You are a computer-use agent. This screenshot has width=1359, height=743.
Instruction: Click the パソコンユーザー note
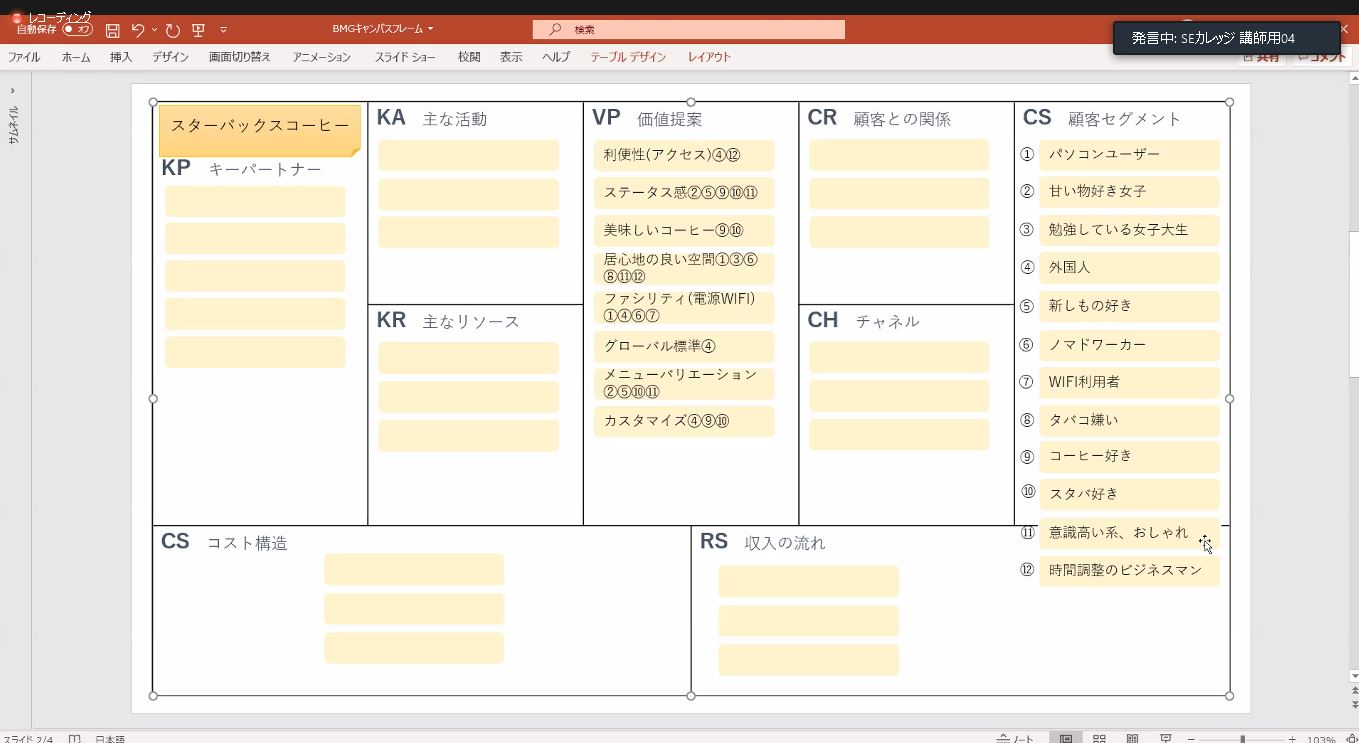[1129, 155]
